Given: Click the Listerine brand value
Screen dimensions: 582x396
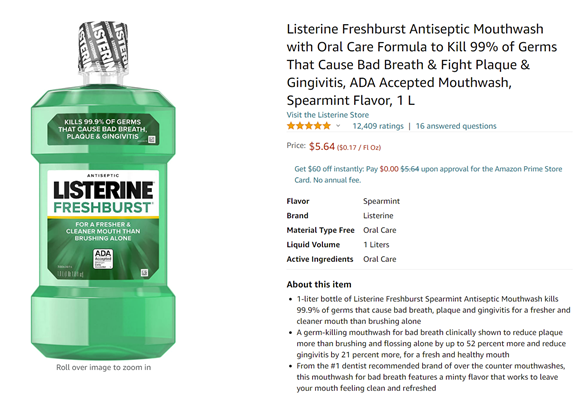Looking at the screenshot, I should pos(378,216).
